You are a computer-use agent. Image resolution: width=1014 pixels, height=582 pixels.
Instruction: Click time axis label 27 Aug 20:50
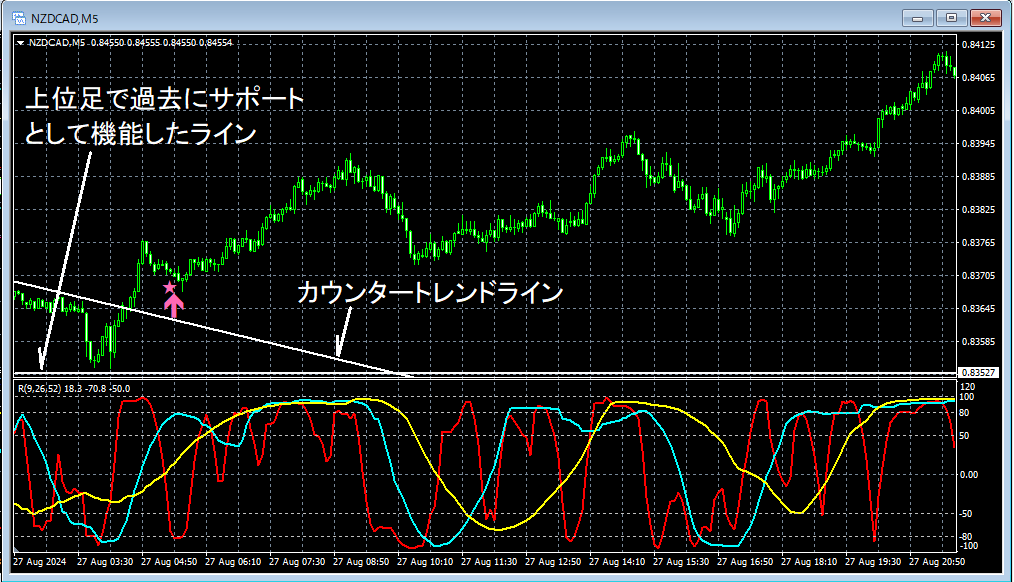(x=937, y=562)
